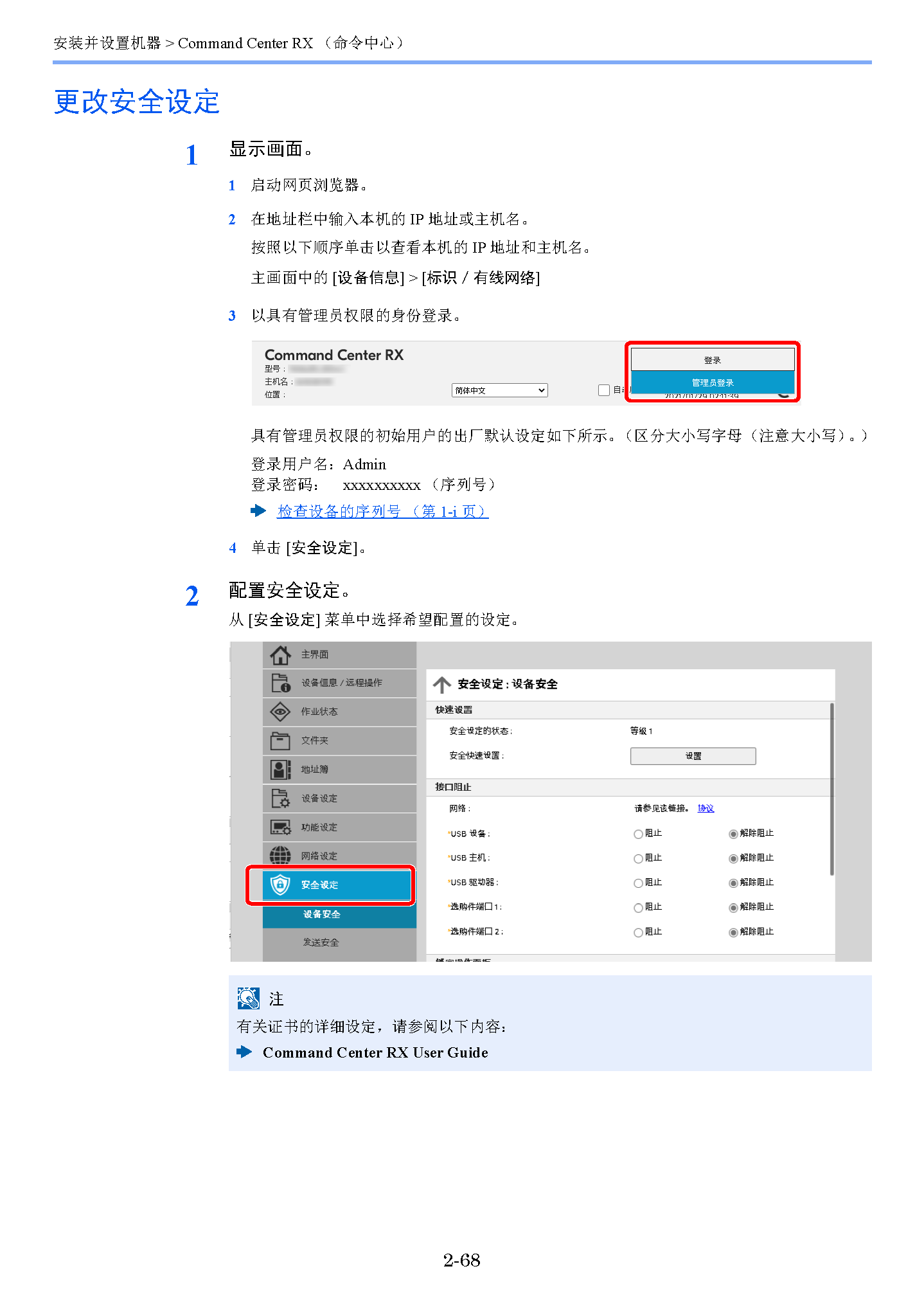Screen dimensions: 924x1316
Task: Click the 等级 1 security status value
Action: 641,731
